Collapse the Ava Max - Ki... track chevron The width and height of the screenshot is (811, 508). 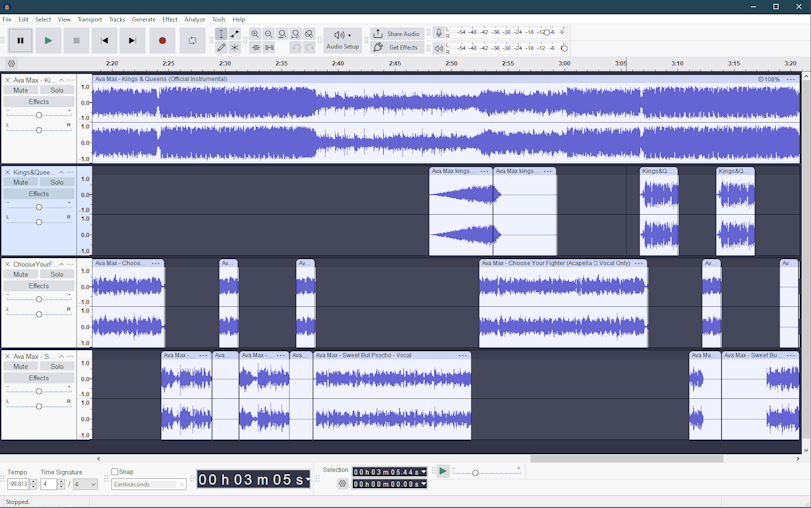coord(62,80)
